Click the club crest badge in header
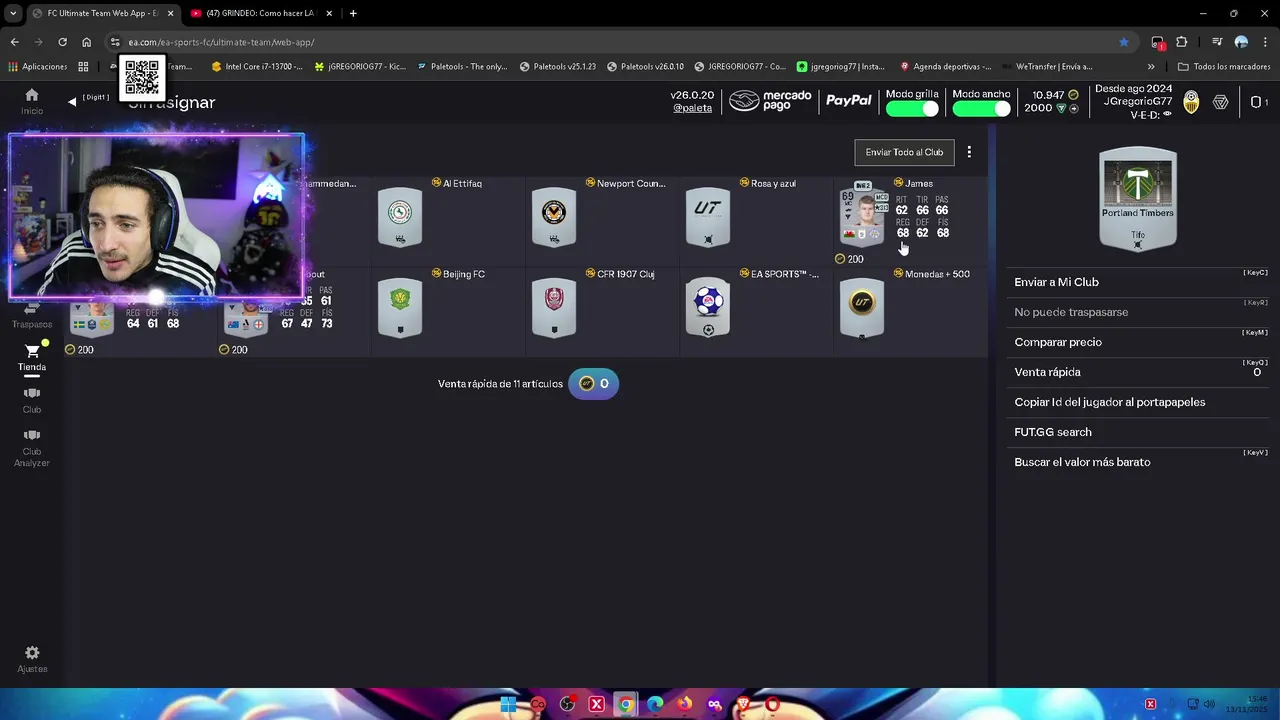This screenshot has height=720, width=1280. pyautogui.click(x=1191, y=102)
